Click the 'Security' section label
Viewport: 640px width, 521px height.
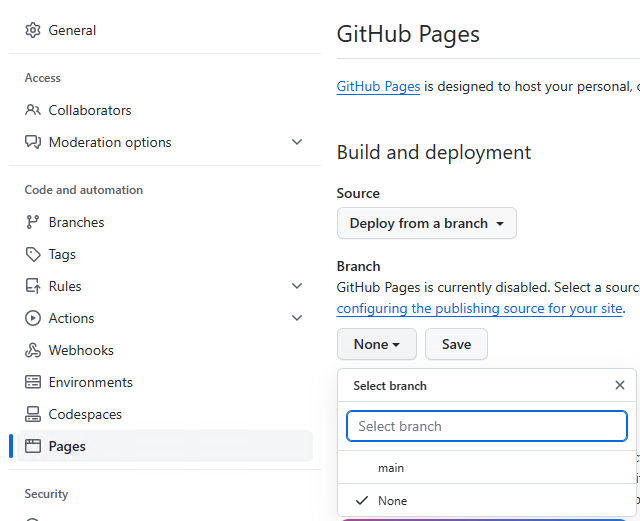pos(46,494)
